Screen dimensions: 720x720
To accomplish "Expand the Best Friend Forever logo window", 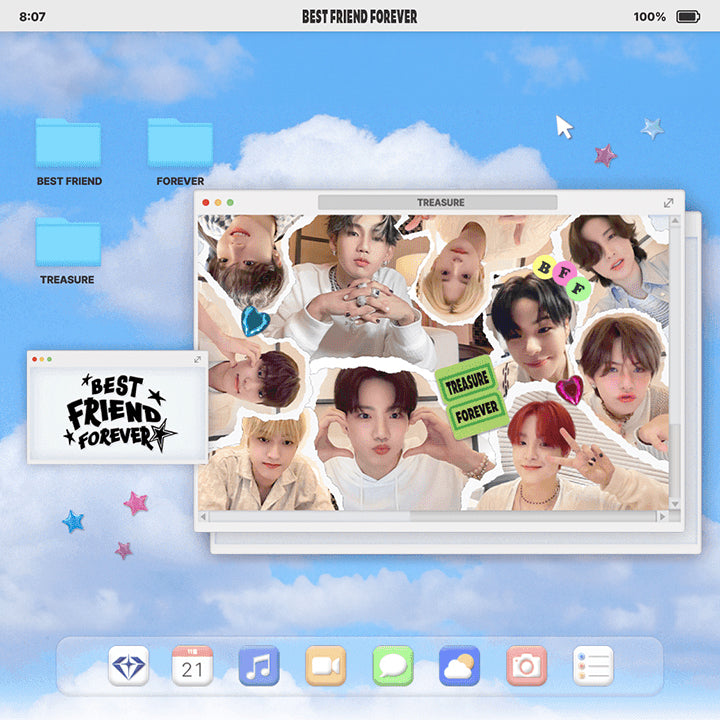I will click(197, 360).
